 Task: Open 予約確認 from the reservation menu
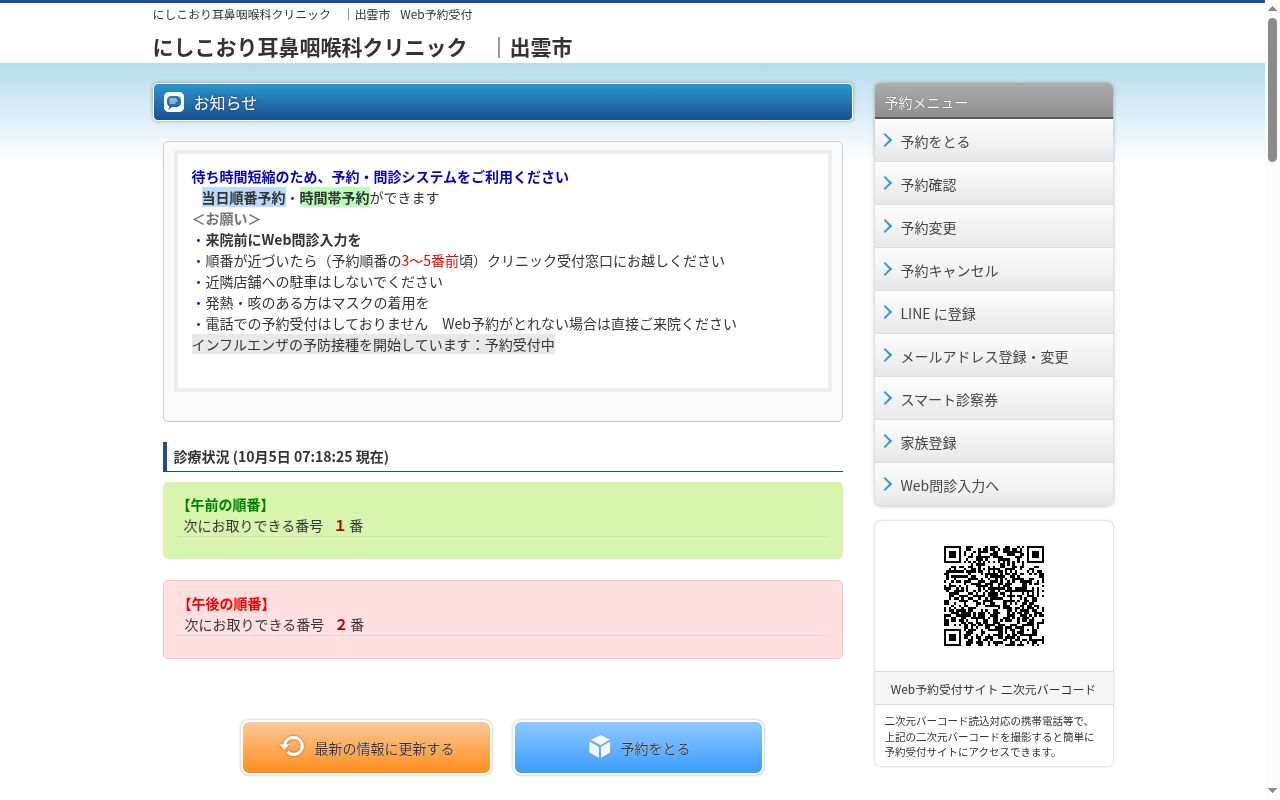tap(994, 184)
